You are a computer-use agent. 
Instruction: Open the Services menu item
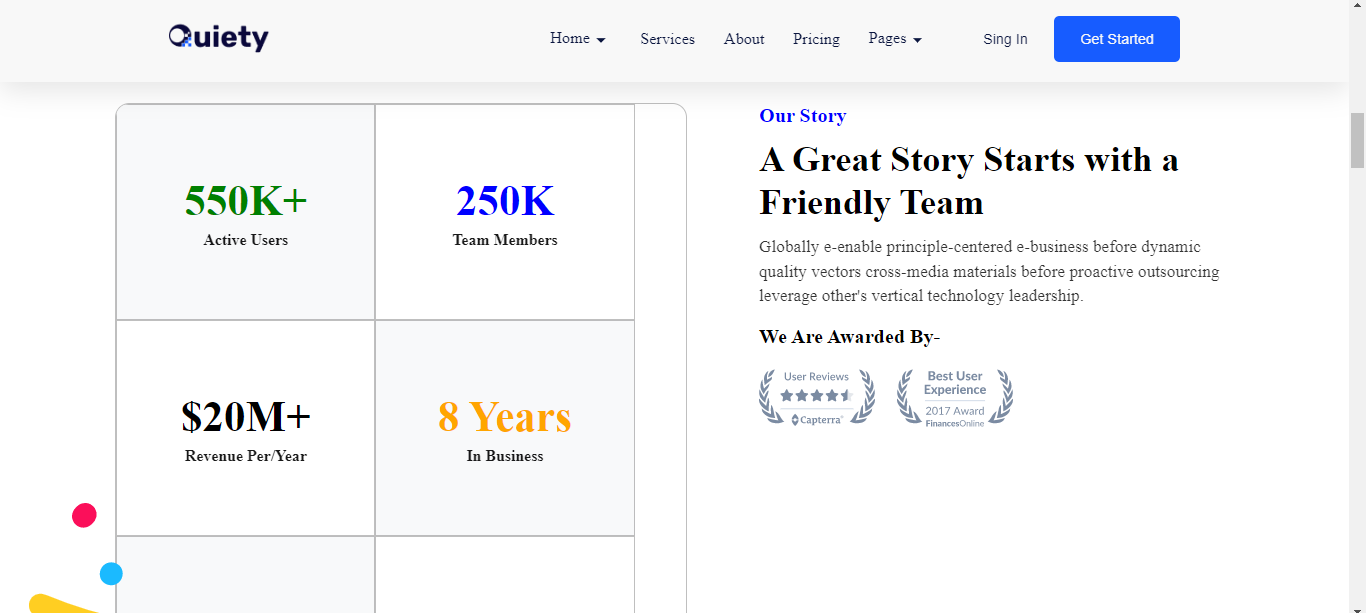667,39
